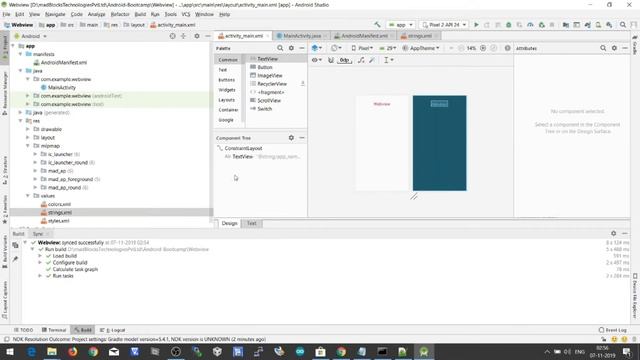This screenshot has width=640, height=360.
Task: Click the layout breadcrumb in navigation bar
Action: [134, 25]
